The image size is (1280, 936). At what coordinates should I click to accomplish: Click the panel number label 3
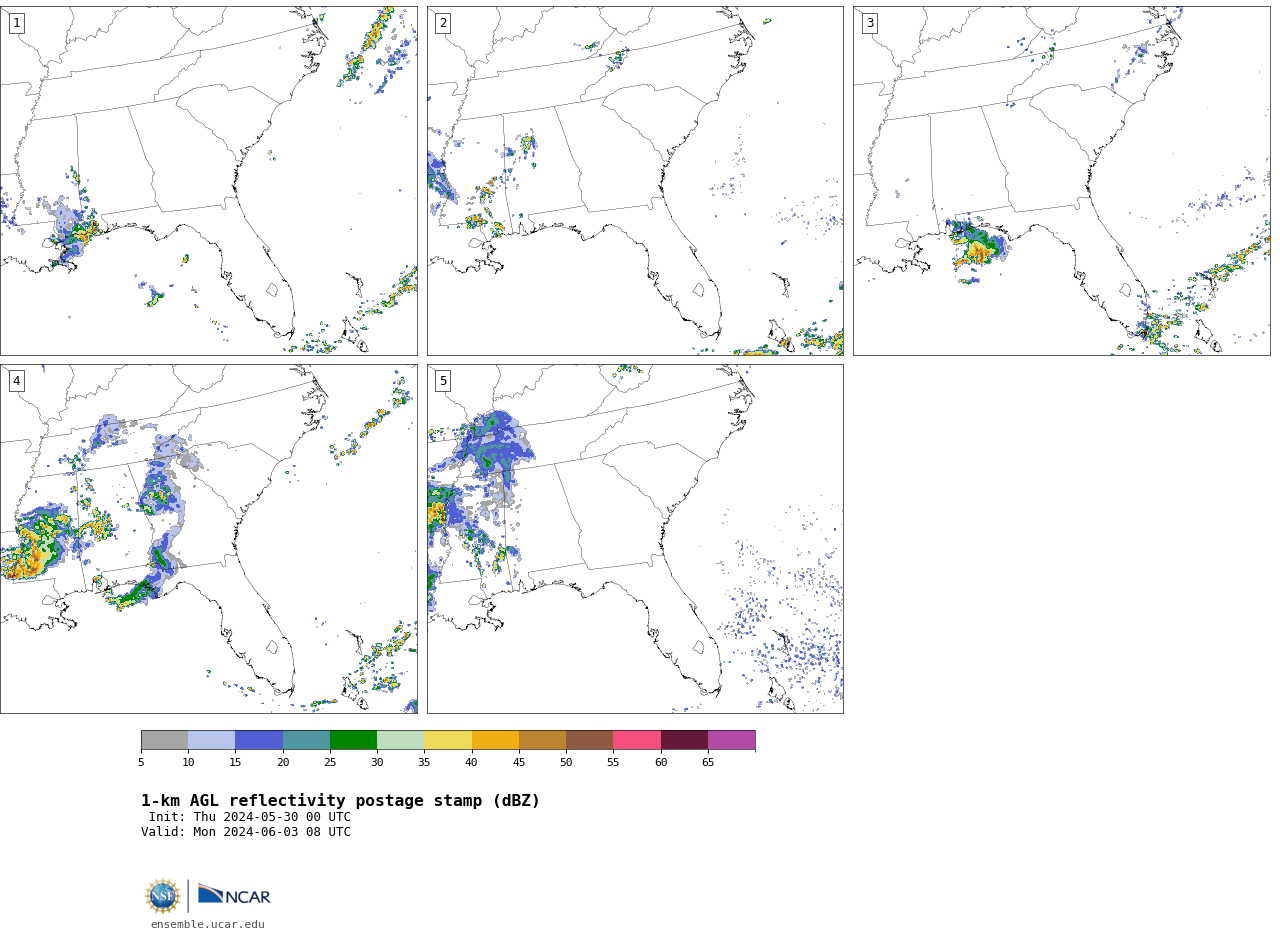[x=869, y=23]
